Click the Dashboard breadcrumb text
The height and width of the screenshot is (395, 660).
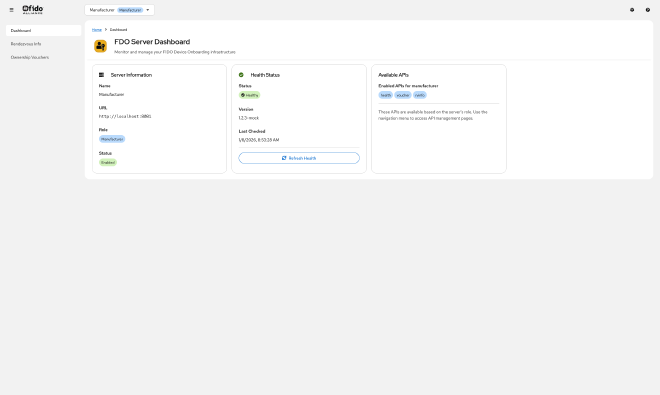(x=118, y=30)
